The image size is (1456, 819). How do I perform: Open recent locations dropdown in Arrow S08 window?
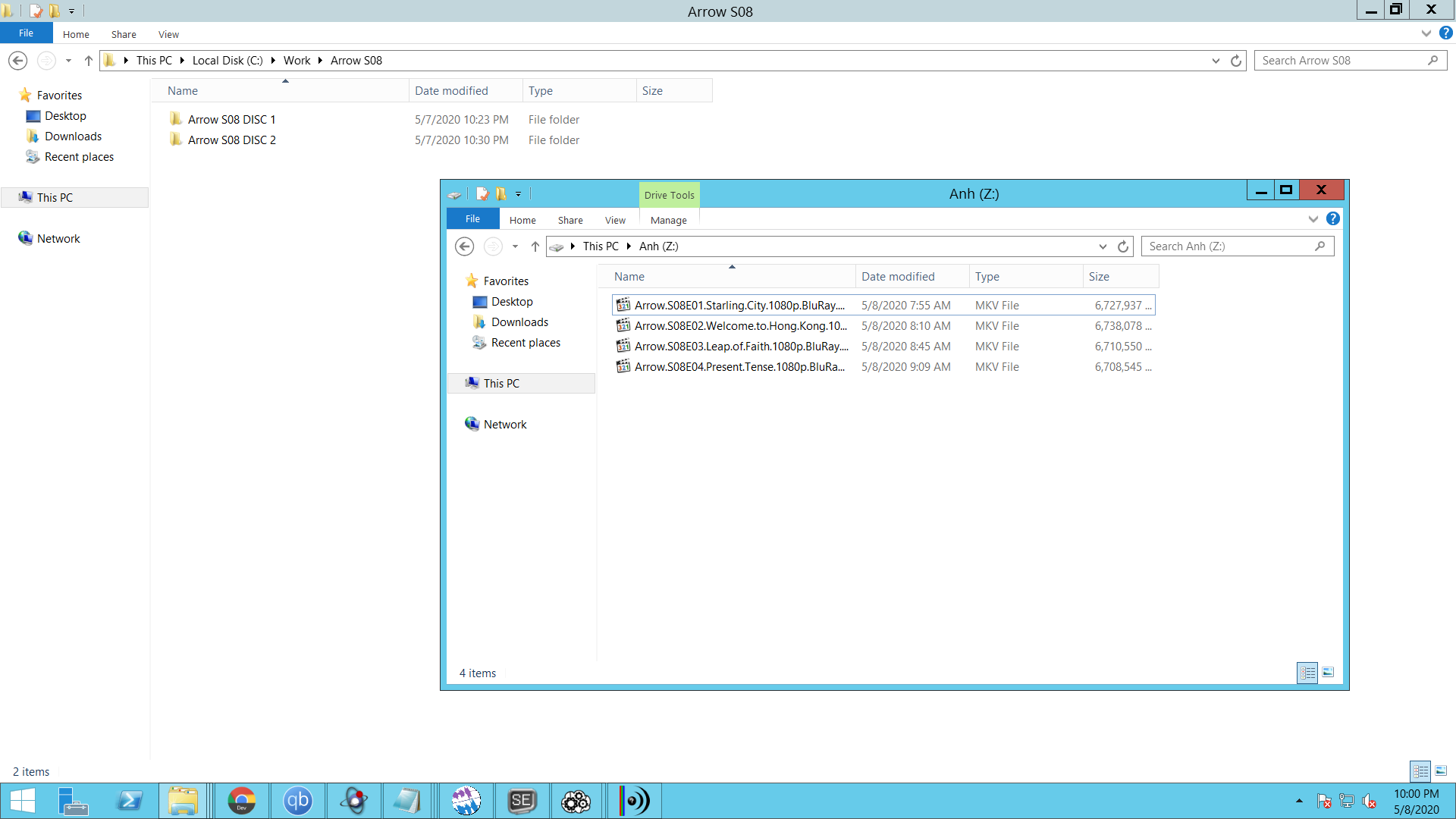(68, 61)
